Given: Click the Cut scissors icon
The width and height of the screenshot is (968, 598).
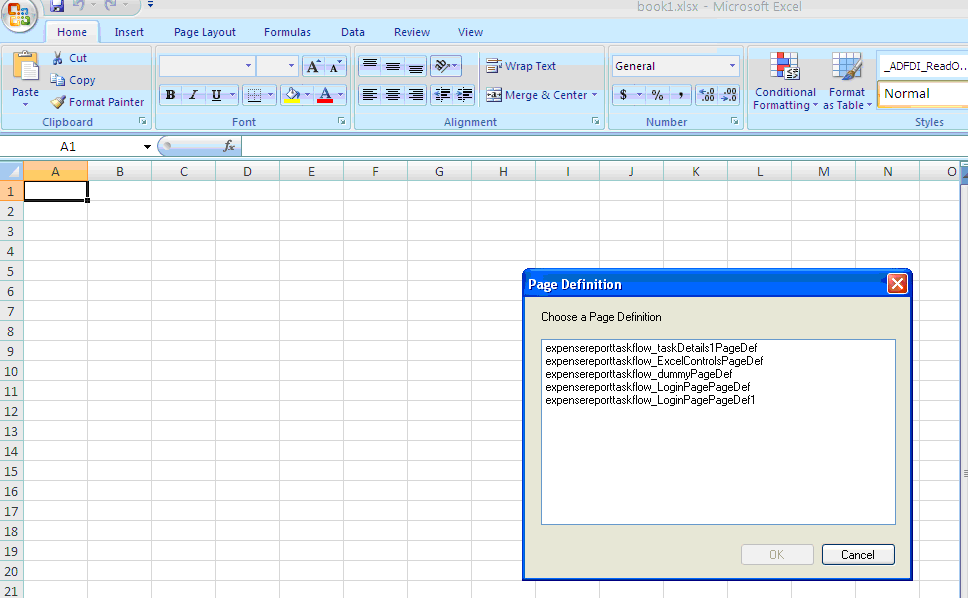Looking at the screenshot, I should tap(57, 58).
